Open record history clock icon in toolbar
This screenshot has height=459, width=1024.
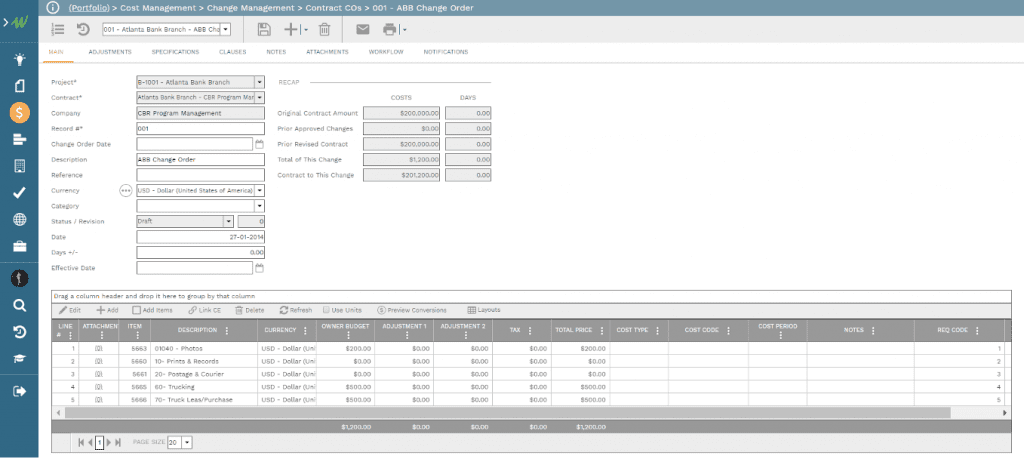(x=83, y=29)
